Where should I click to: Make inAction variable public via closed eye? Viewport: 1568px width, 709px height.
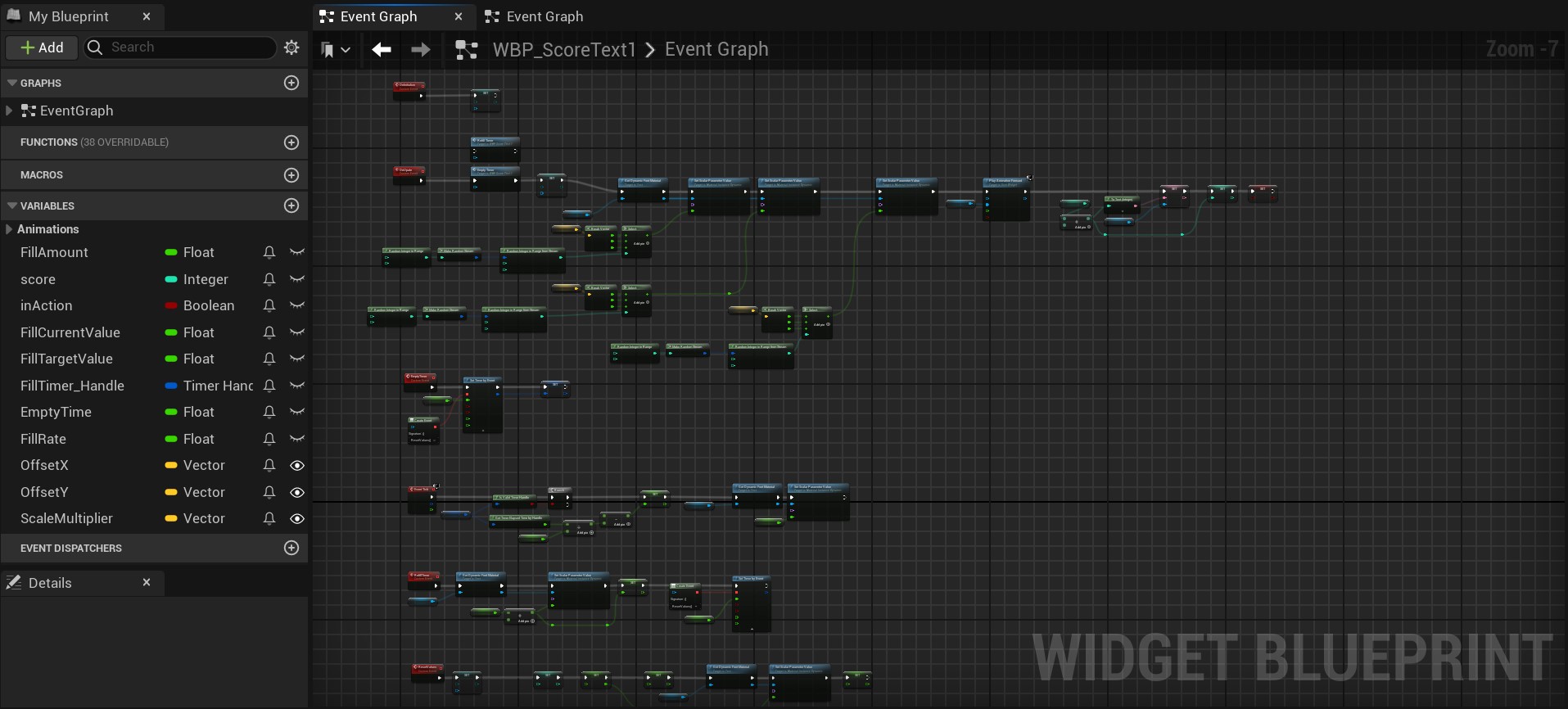click(297, 305)
